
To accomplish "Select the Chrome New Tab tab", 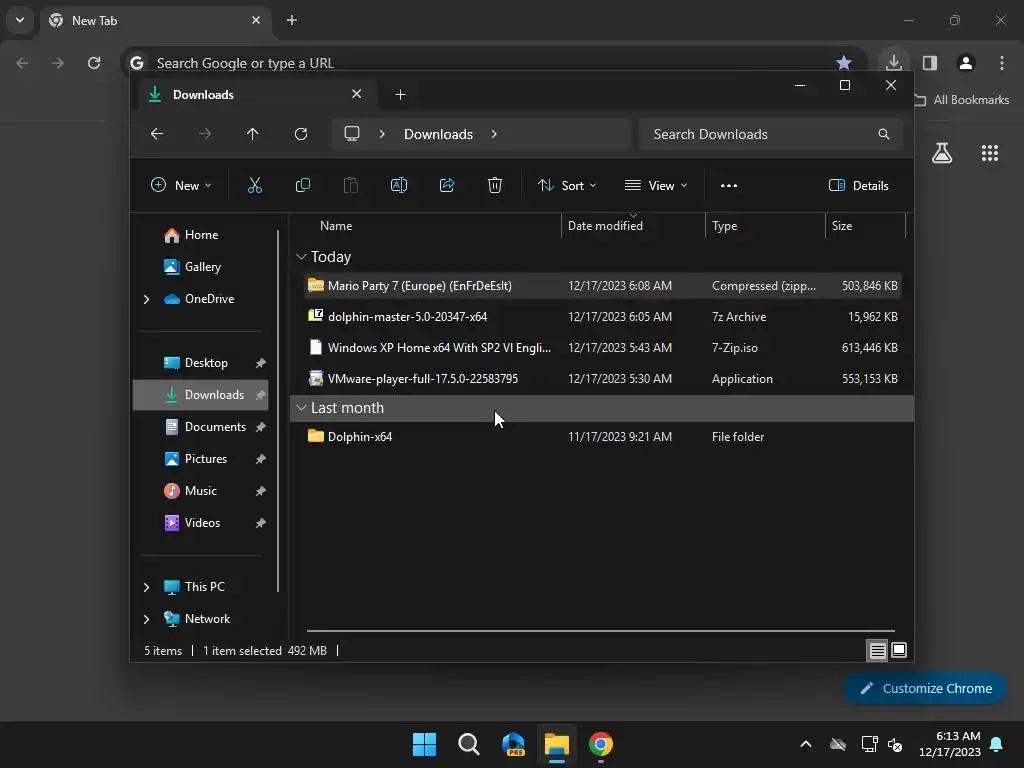I will pyautogui.click(x=155, y=20).
